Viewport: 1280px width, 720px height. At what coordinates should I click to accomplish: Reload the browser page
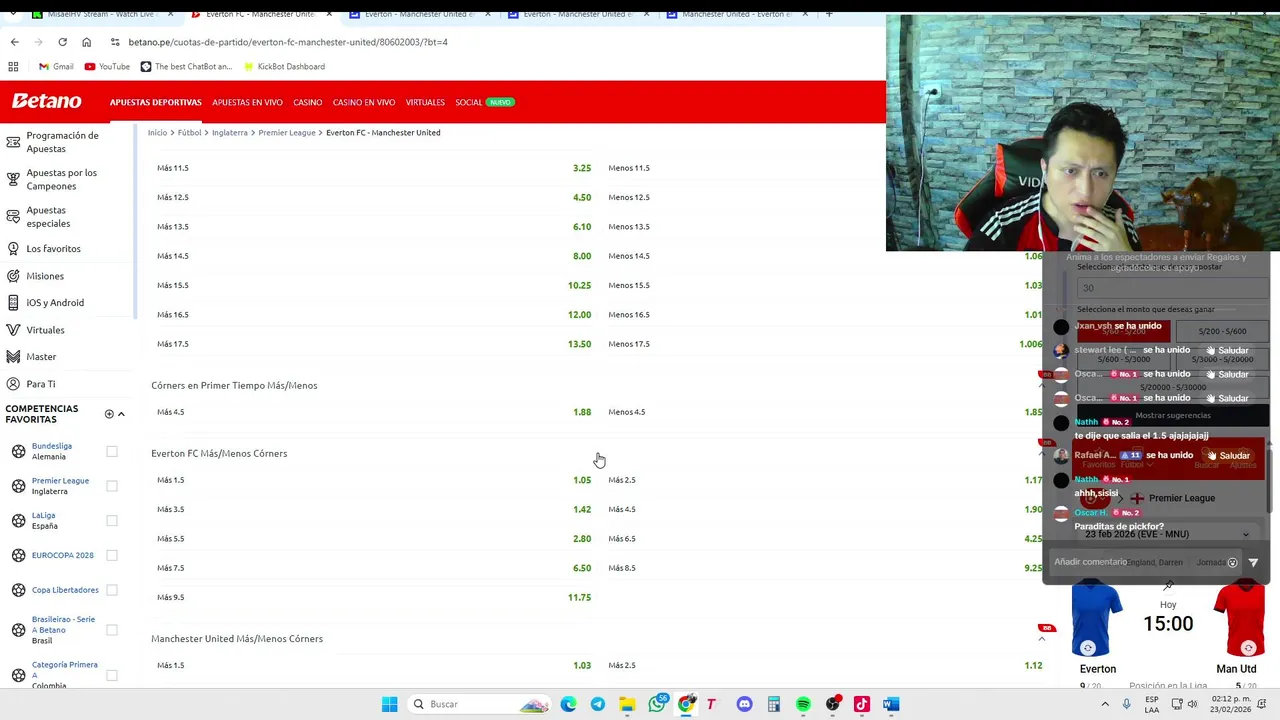point(62,42)
